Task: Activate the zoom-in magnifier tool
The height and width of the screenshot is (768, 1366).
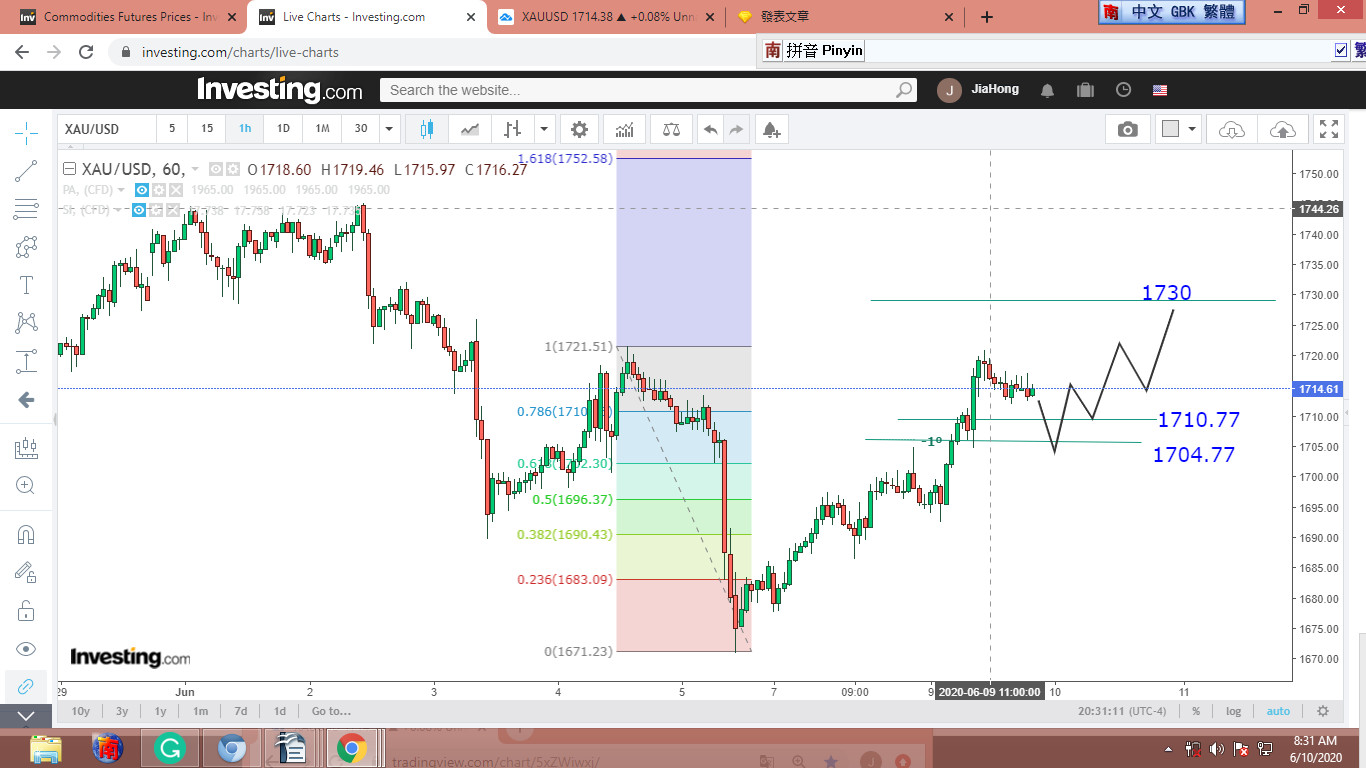Action: click(26, 486)
